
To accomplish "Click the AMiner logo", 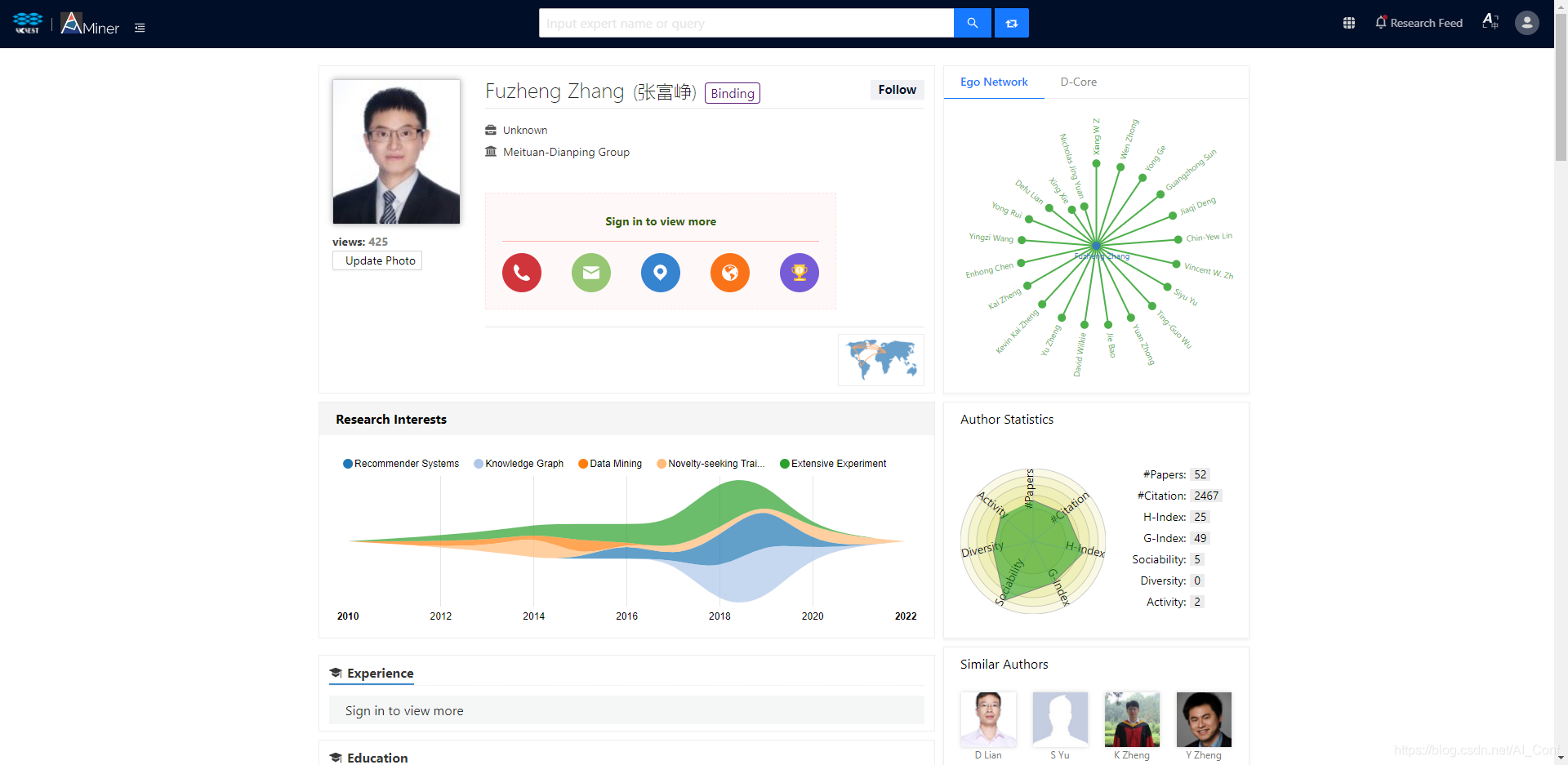I will point(90,24).
